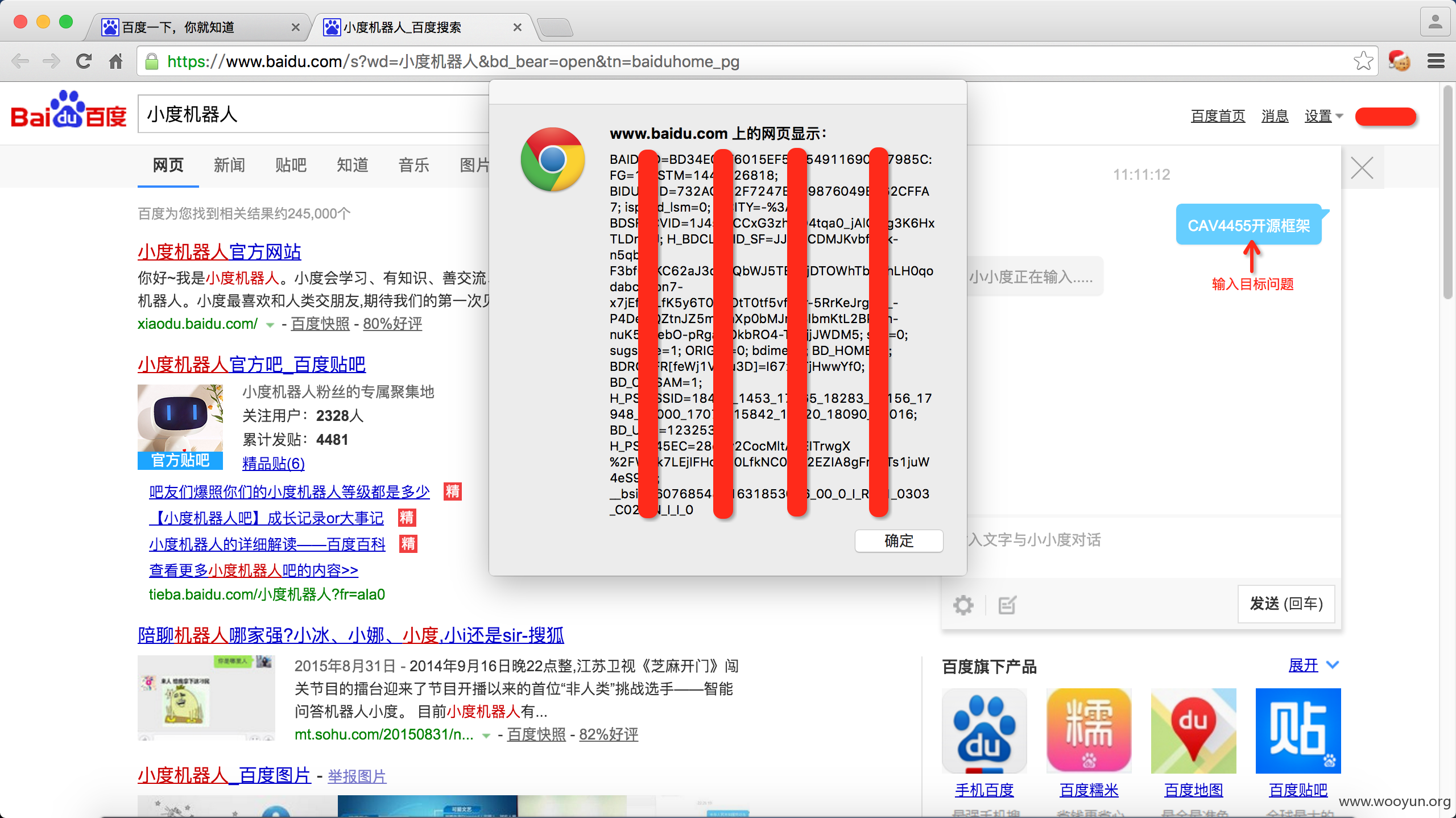Focus the browser address bar
The height and width of the screenshot is (818, 1456).
756,61
